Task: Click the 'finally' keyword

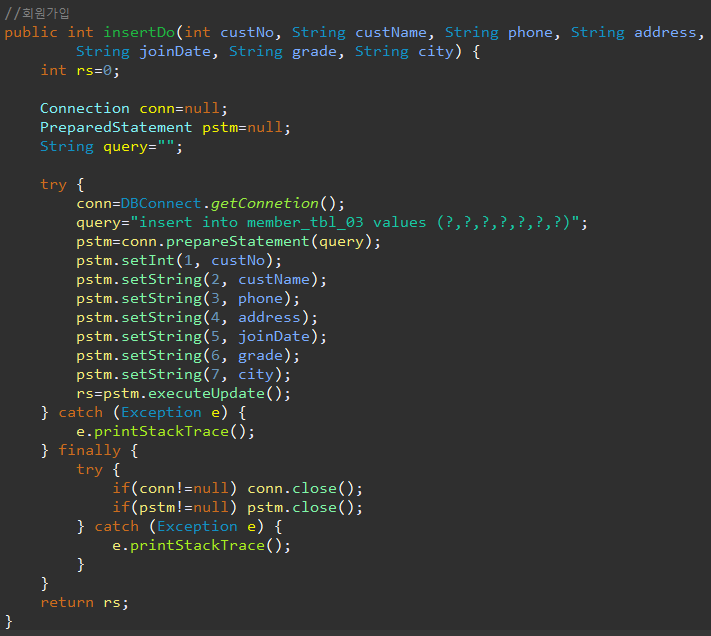Action: (89, 451)
